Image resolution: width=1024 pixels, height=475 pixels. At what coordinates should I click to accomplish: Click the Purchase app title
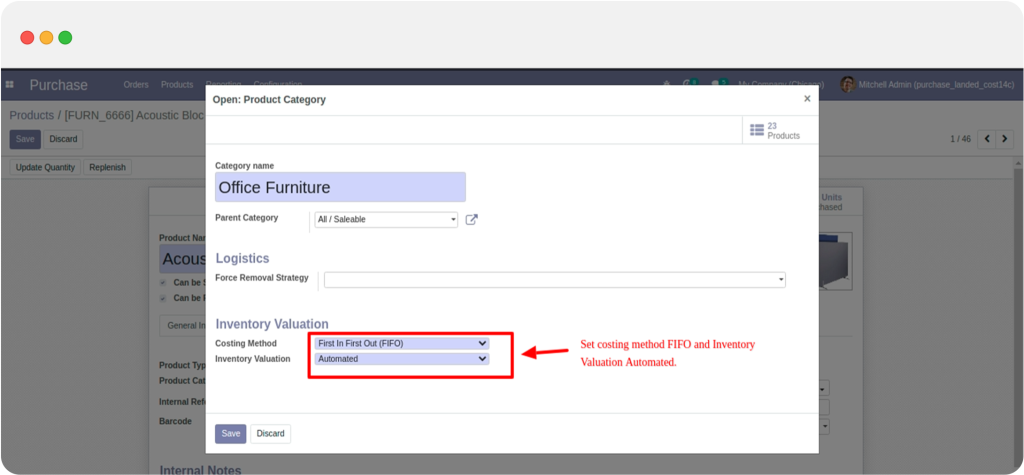coord(58,85)
